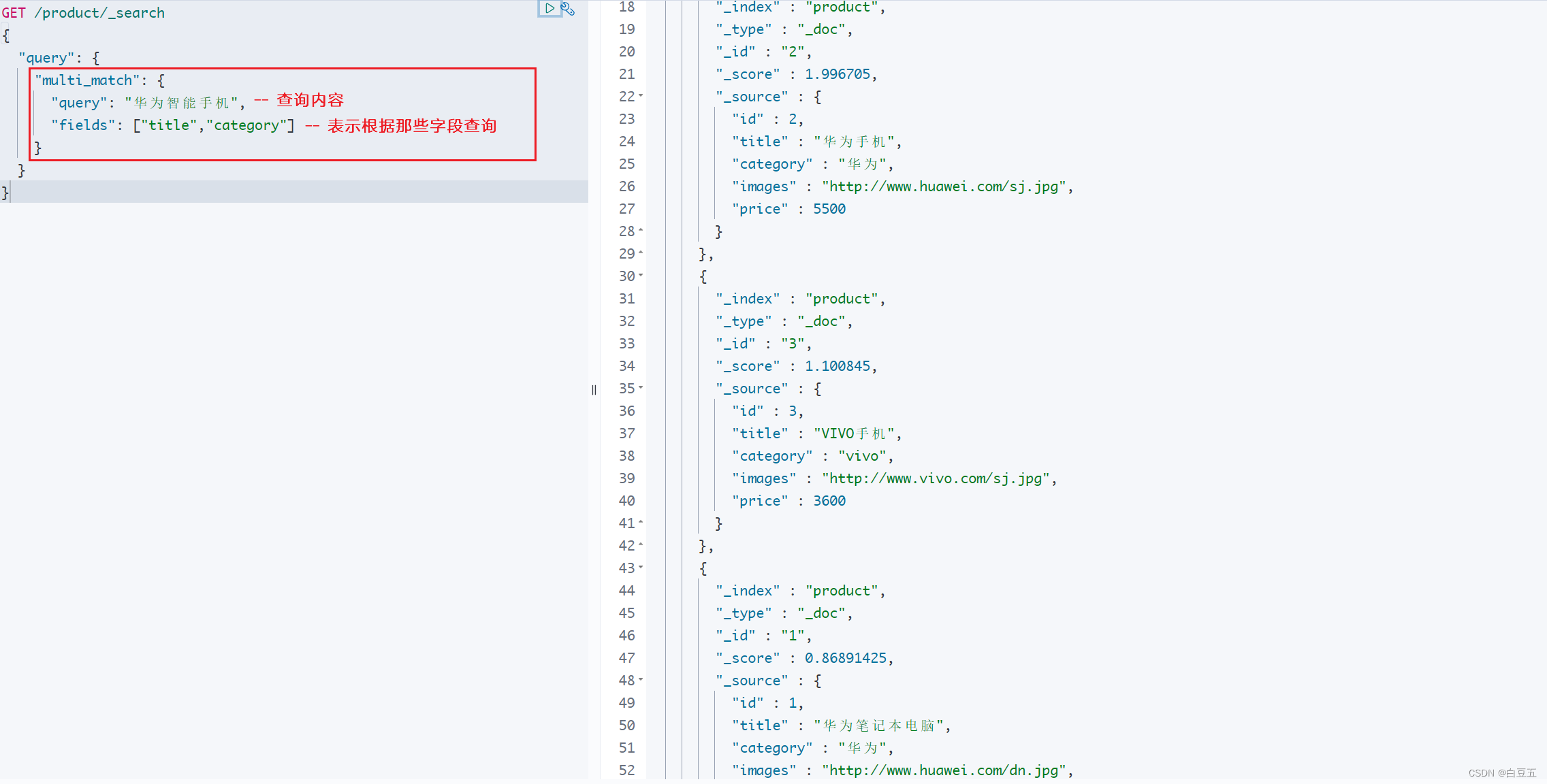
Task: Click the query value 华为智能手机
Action: click(181, 103)
